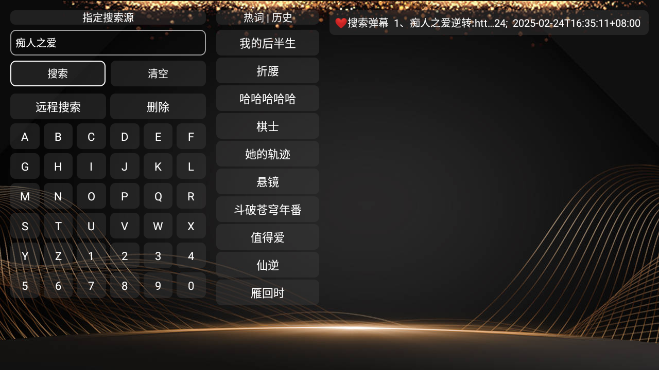Tap letter key F
The height and width of the screenshot is (370, 659).
(191, 137)
